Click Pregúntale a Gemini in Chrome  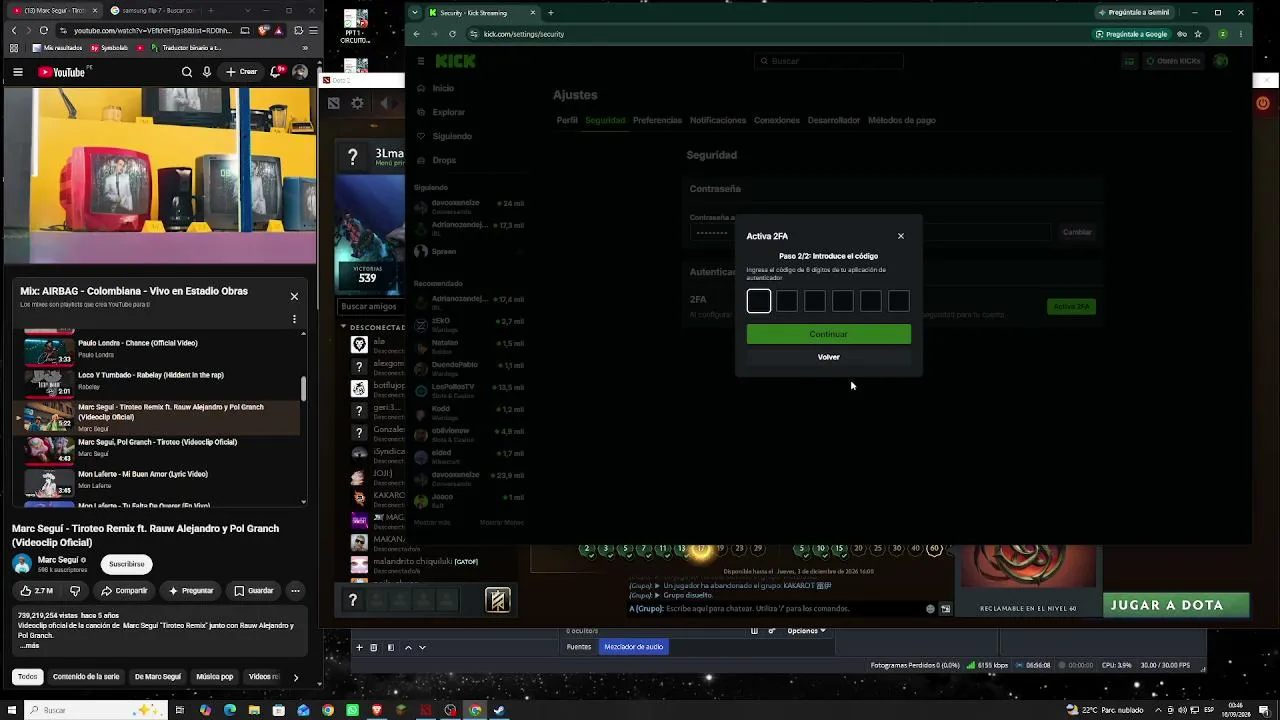click(x=1133, y=13)
